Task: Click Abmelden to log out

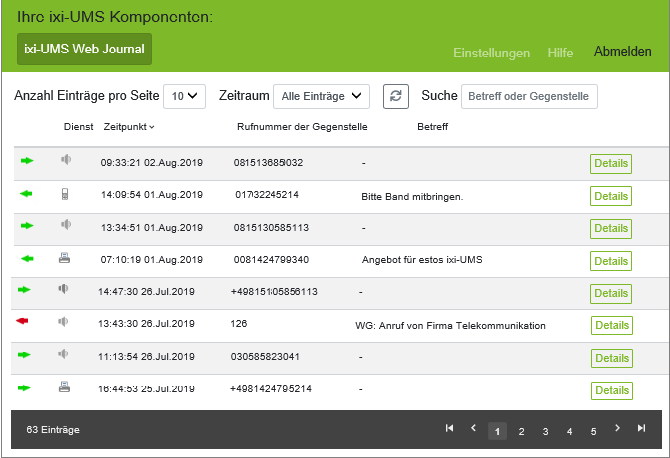Action: click(x=622, y=52)
